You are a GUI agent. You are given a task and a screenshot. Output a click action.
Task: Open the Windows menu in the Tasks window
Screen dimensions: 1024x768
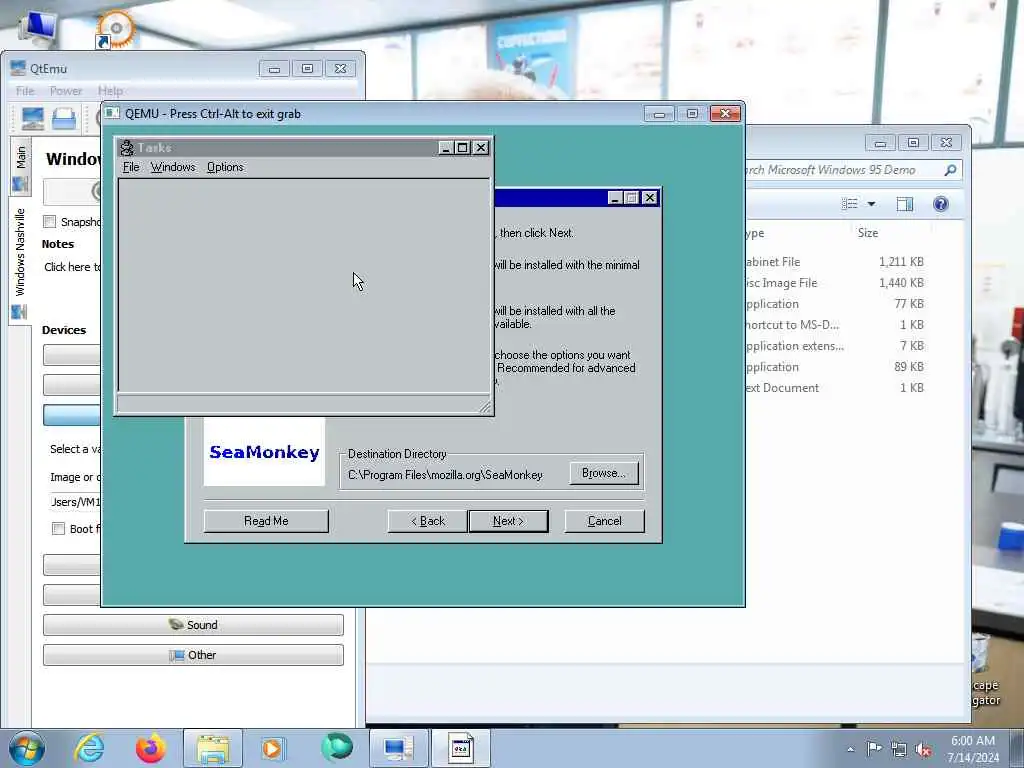[172, 167]
